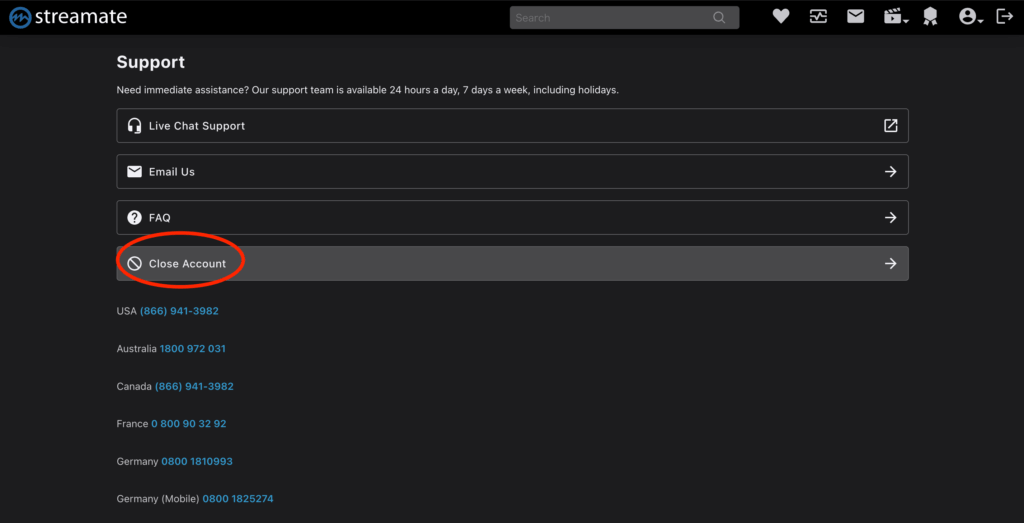Open the FAQ option
Viewport: 1024px width, 523px height.
click(160, 218)
